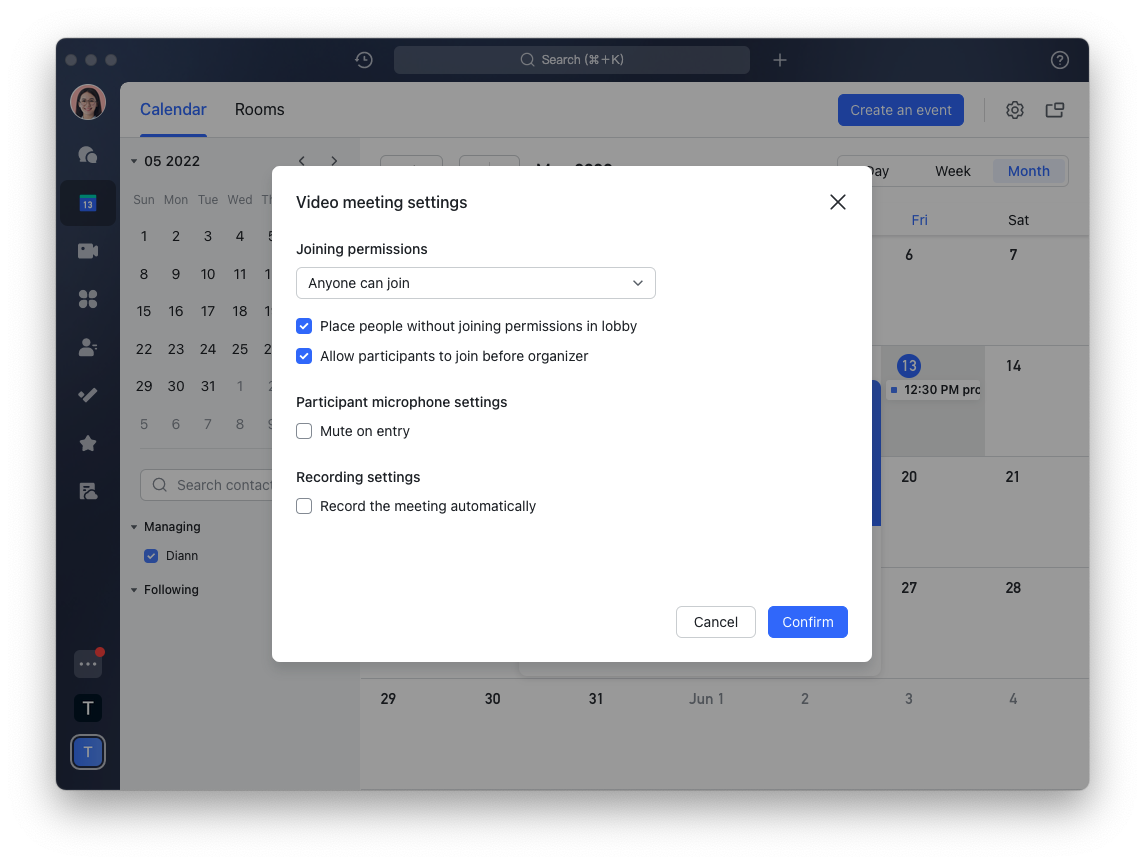This screenshot has width=1145, height=864.
Task: Open calendar settings gear icon
Action: 1015,110
